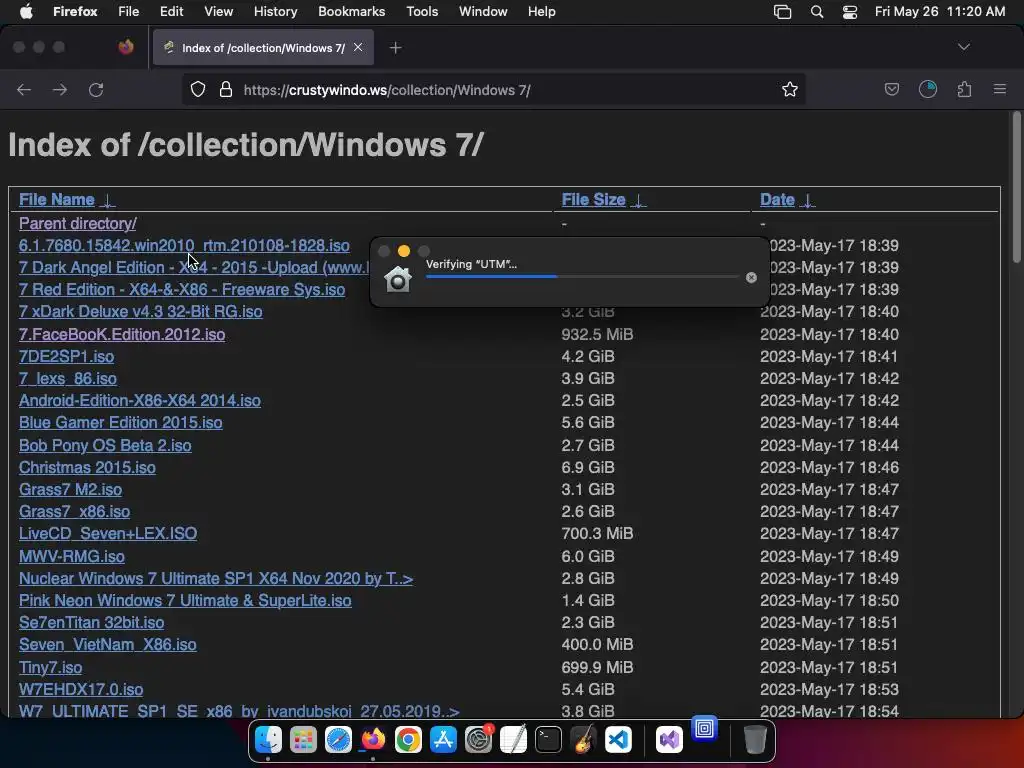Open the Firefox hamburger application menu
The image size is (1024, 768).
coord(1000,89)
